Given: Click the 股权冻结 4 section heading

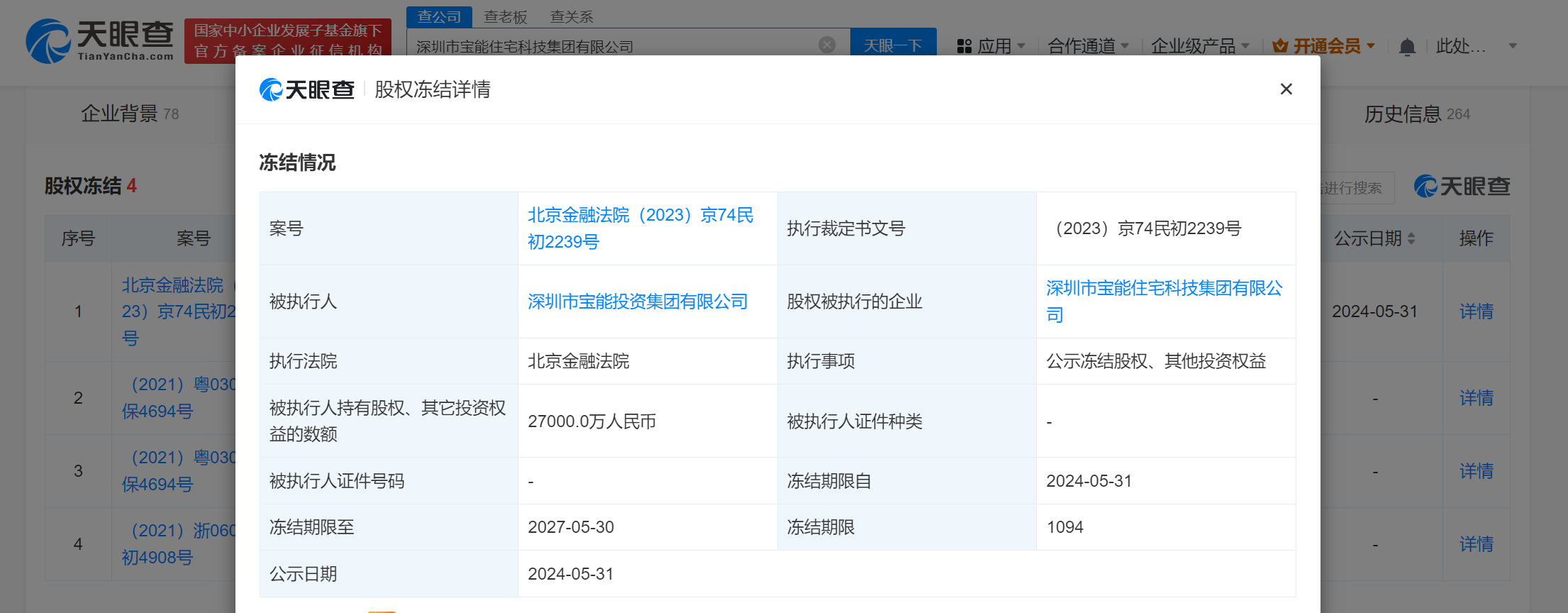Looking at the screenshot, I should tap(91, 186).
